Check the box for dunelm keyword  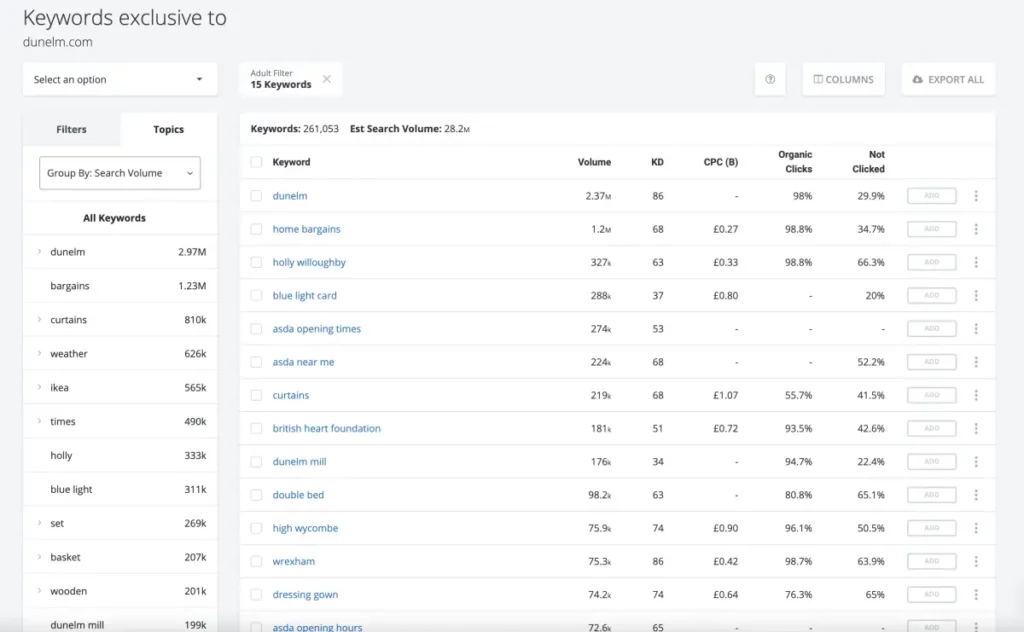[256, 196]
